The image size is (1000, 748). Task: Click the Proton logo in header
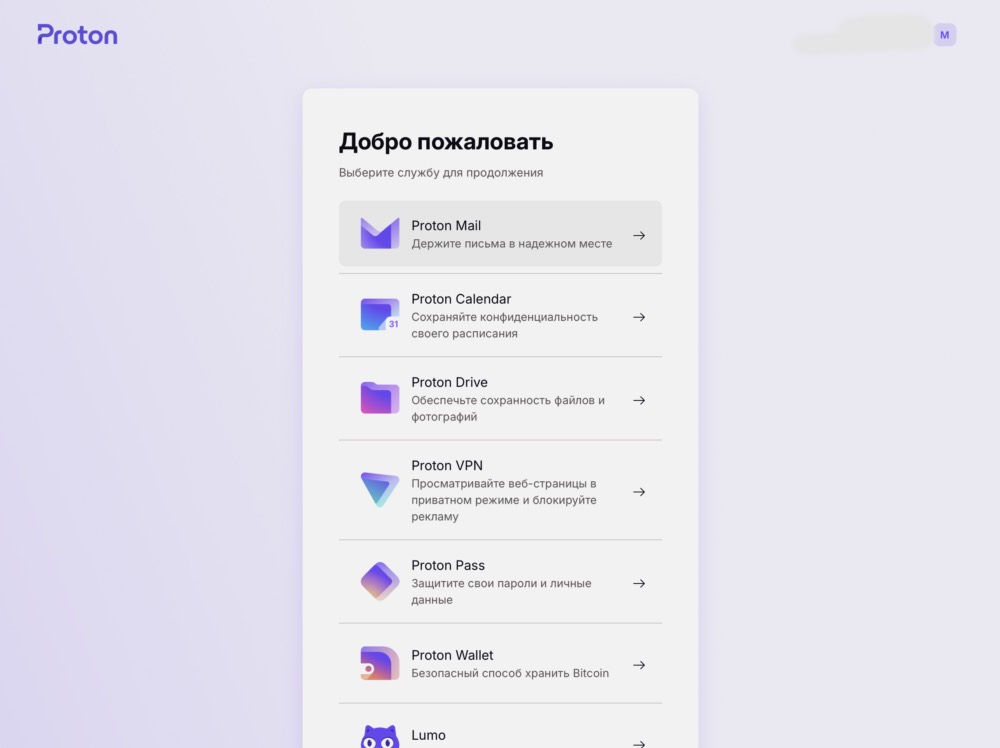click(77, 34)
